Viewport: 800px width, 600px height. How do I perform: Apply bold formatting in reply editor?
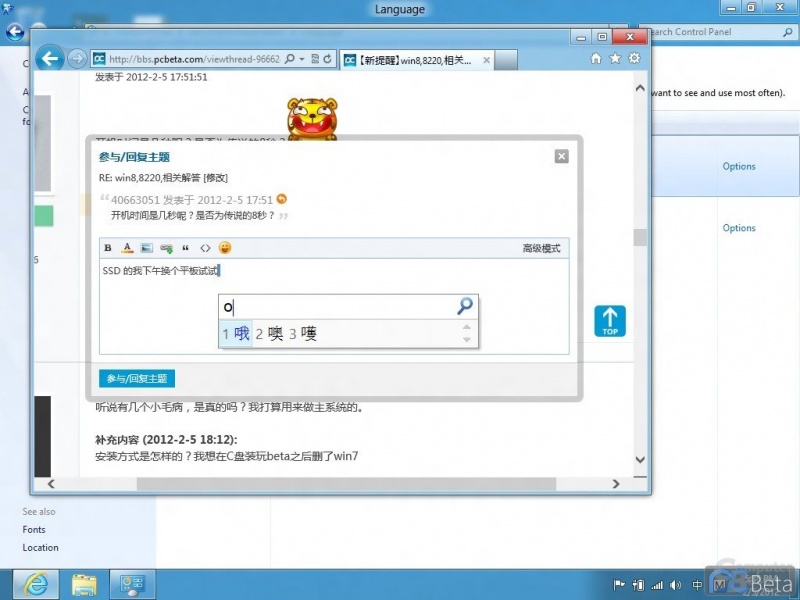(108, 248)
